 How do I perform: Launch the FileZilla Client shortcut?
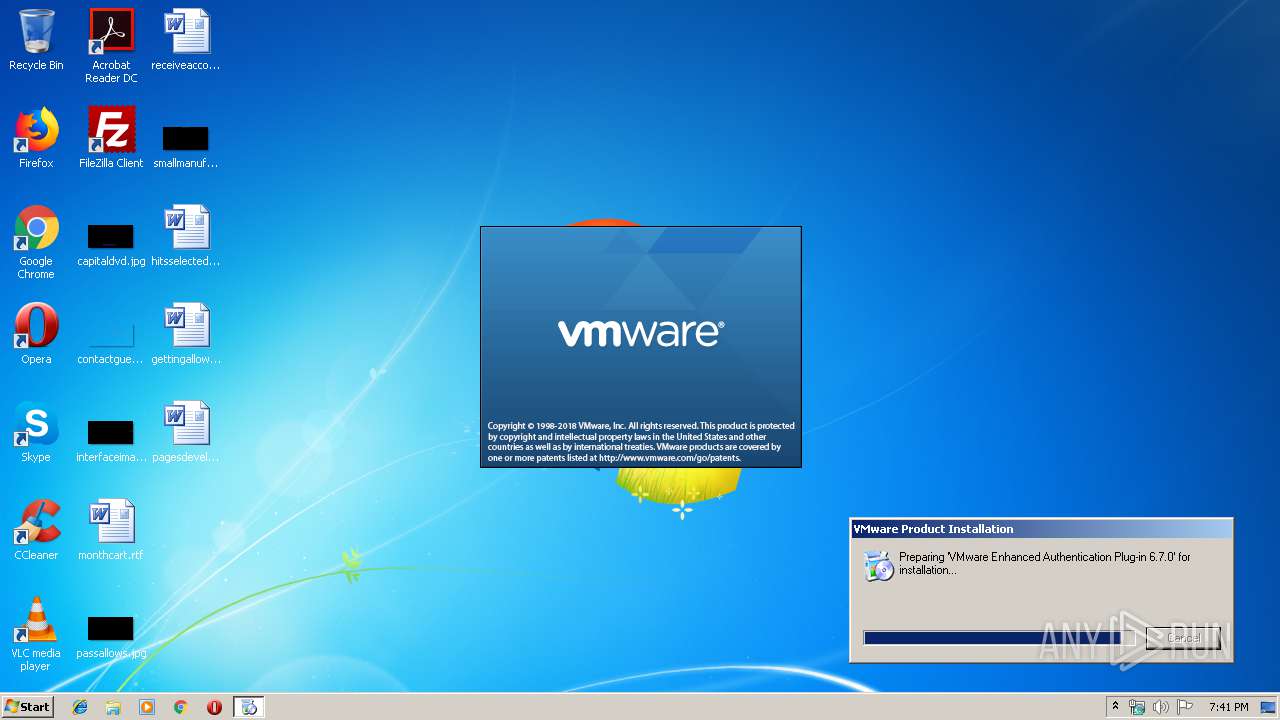coord(111,139)
